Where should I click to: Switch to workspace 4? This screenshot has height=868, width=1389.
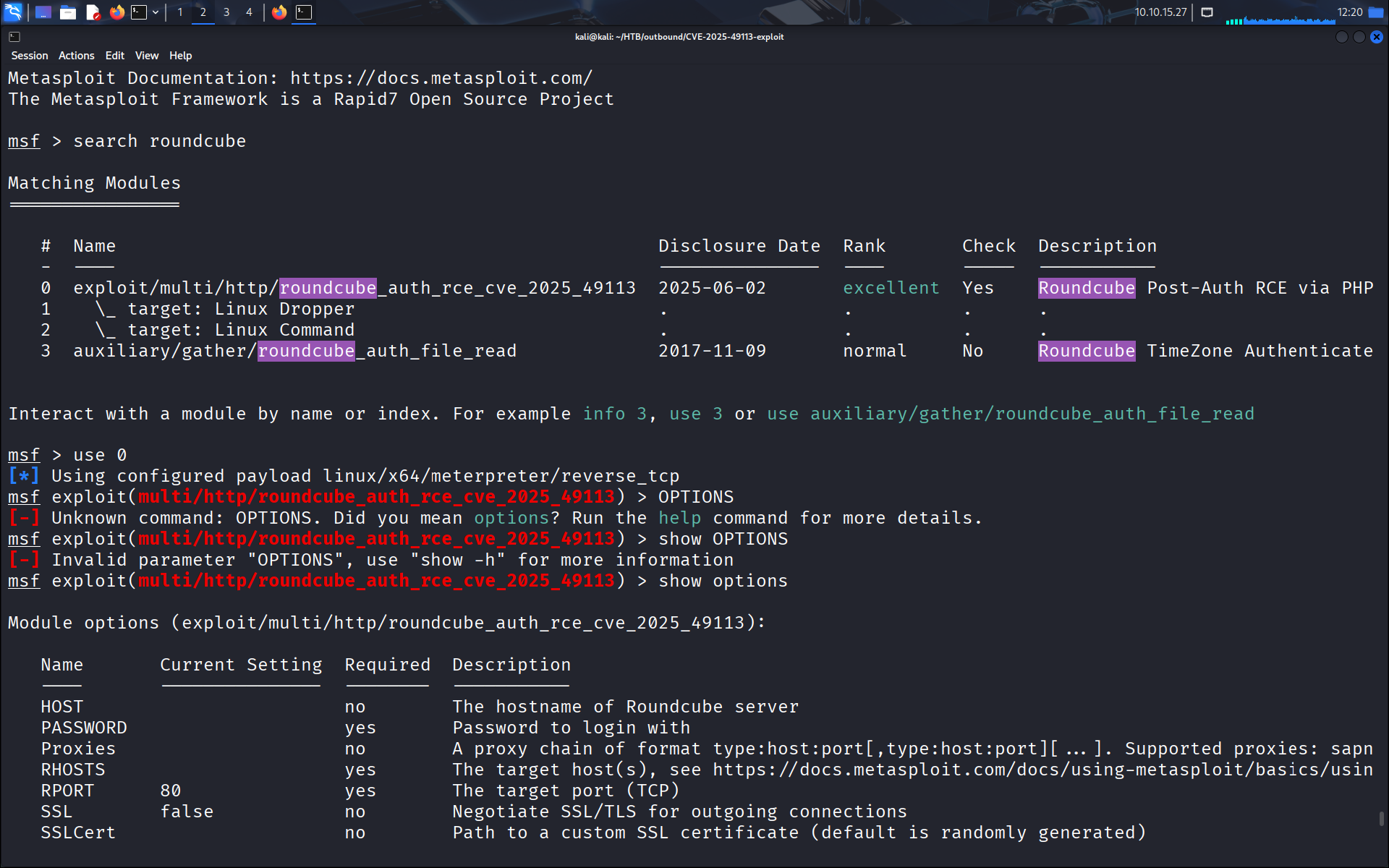250,12
